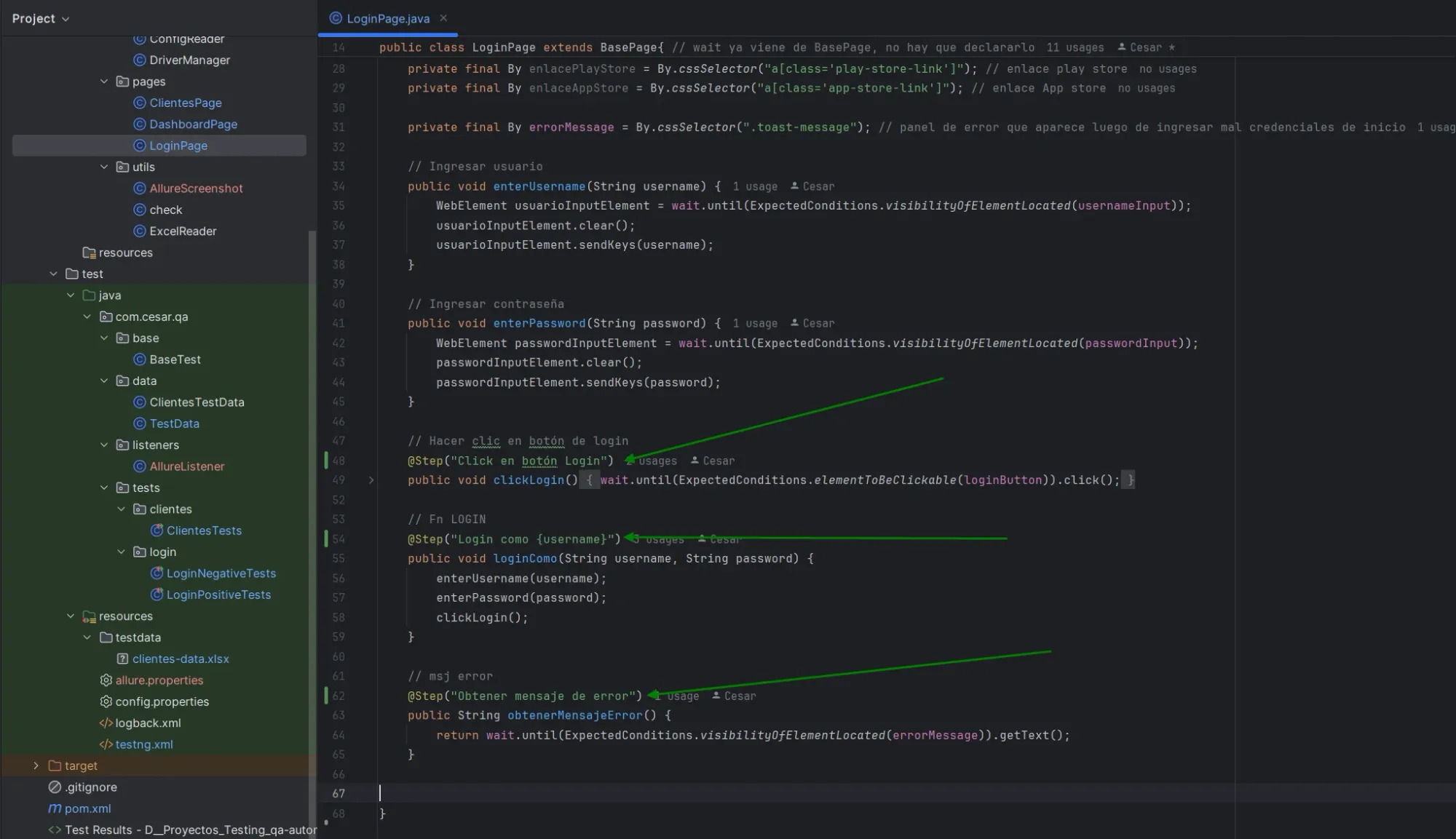
Task: Collapse the pages folder
Action: tap(104, 81)
